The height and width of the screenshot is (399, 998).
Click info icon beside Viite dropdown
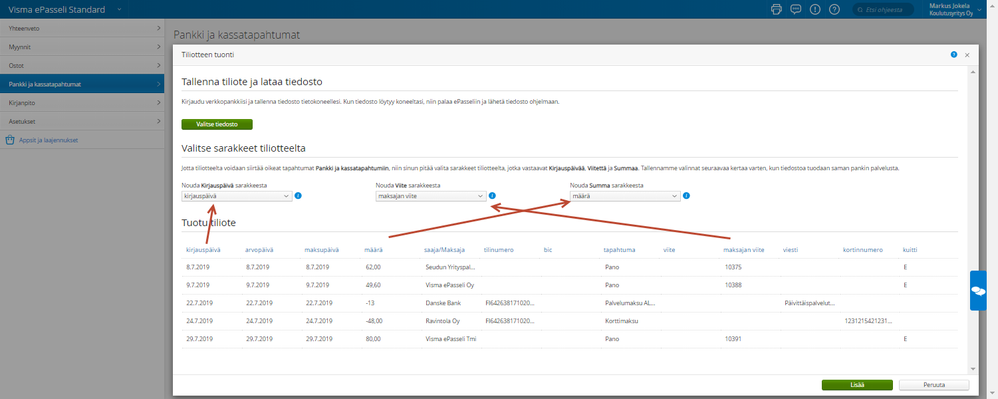point(493,196)
